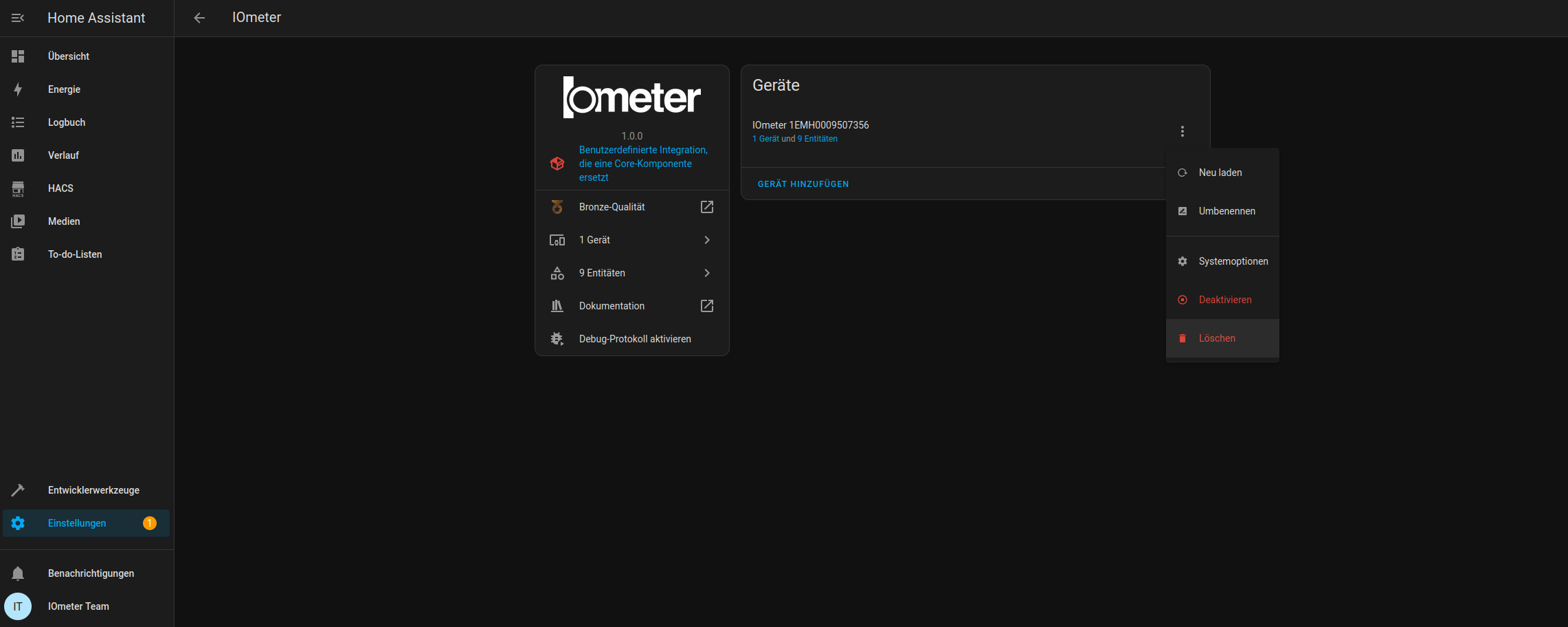
Task: Click the red custom integration cube icon
Action: pyautogui.click(x=557, y=164)
